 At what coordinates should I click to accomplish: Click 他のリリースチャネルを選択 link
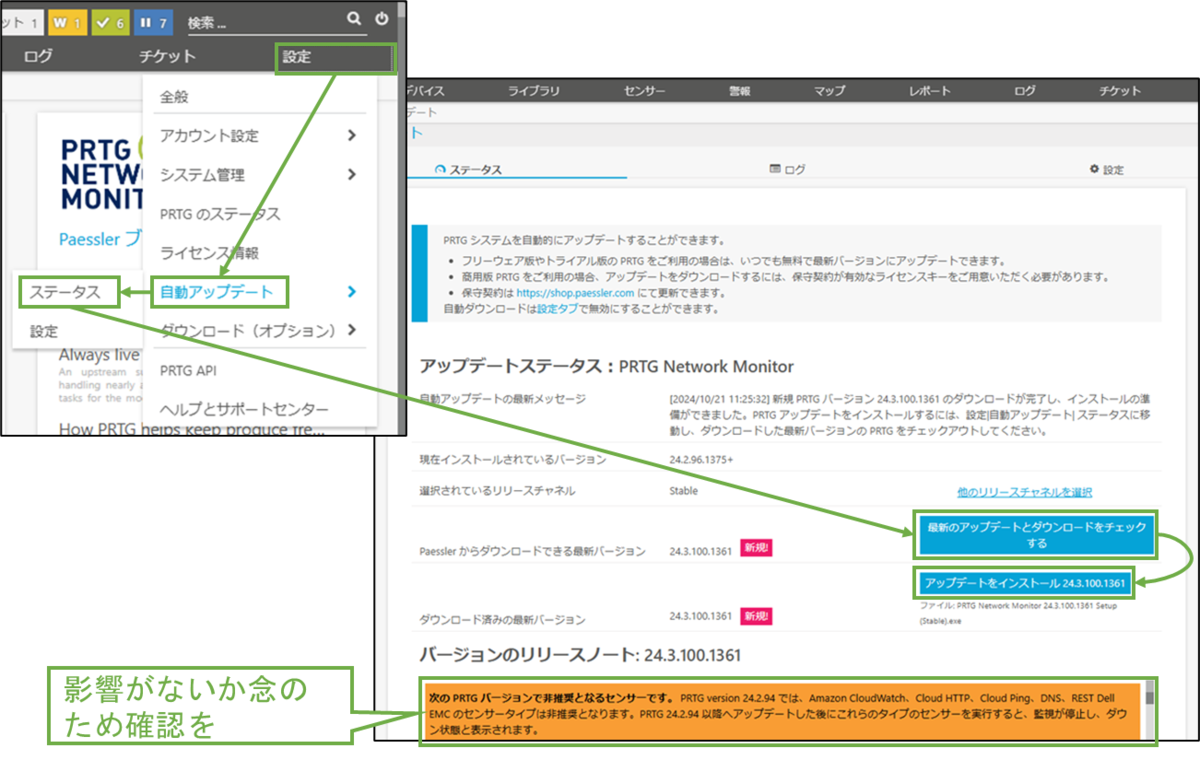[1023, 492]
